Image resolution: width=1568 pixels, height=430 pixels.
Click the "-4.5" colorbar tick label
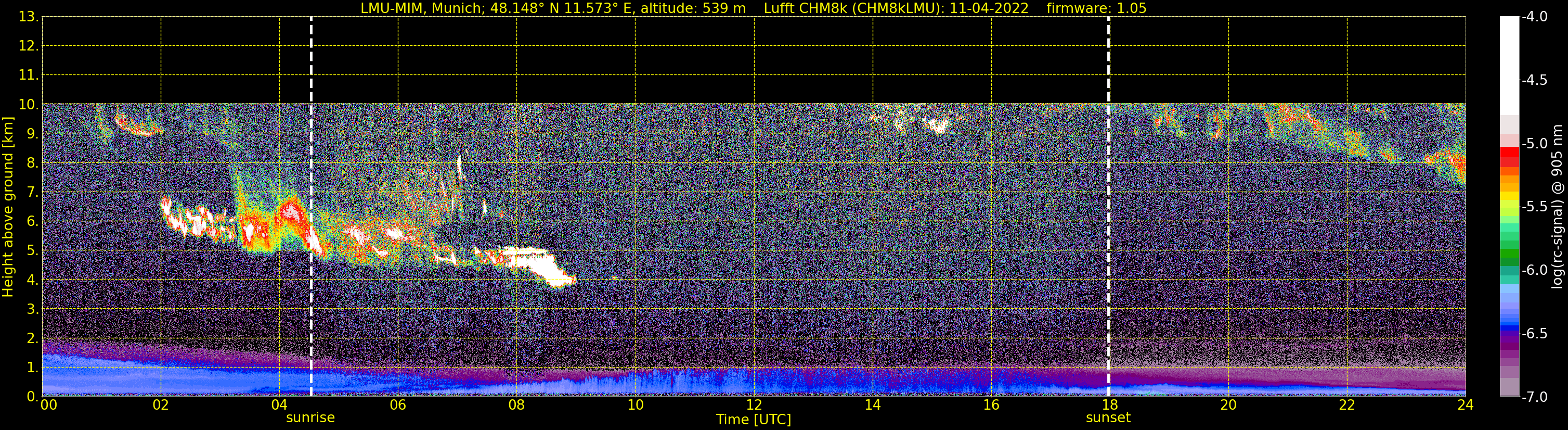click(x=1535, y=80)
